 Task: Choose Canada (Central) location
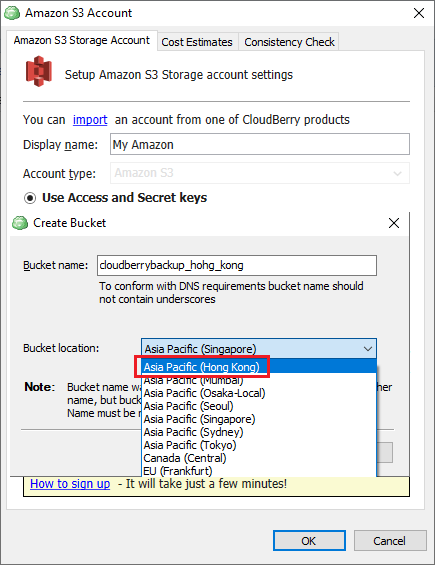coord(259,458)
